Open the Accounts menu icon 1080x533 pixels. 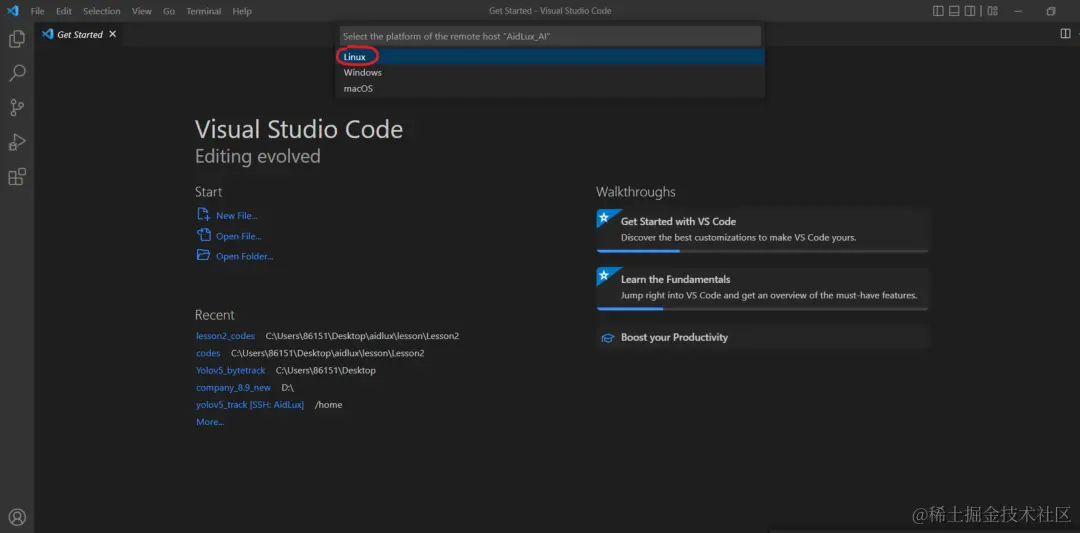click(17, 517)
